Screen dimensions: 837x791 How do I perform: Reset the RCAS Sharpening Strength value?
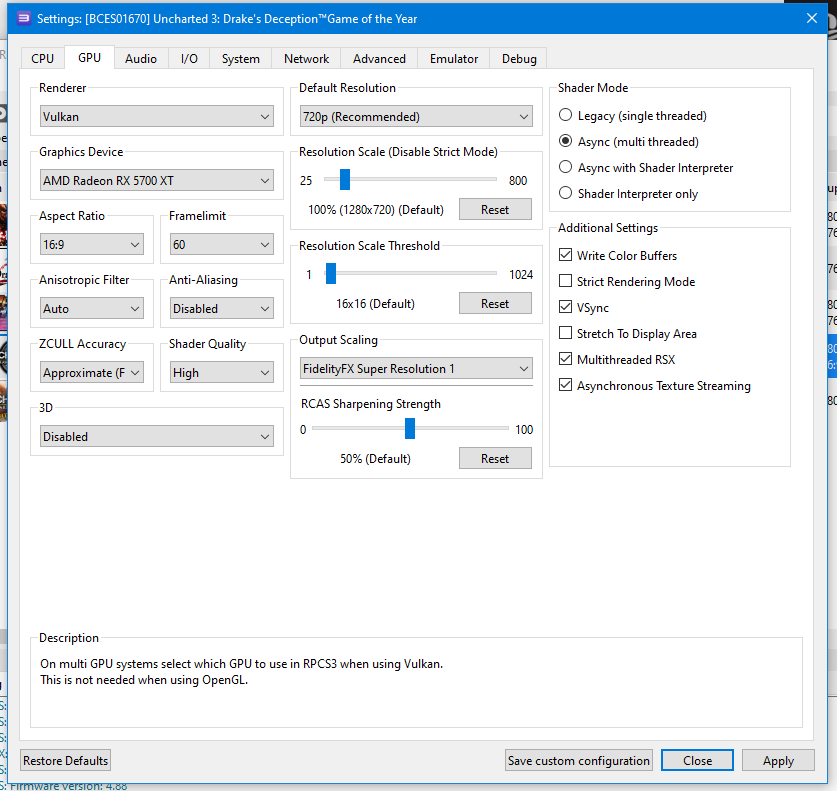(495, 459)
